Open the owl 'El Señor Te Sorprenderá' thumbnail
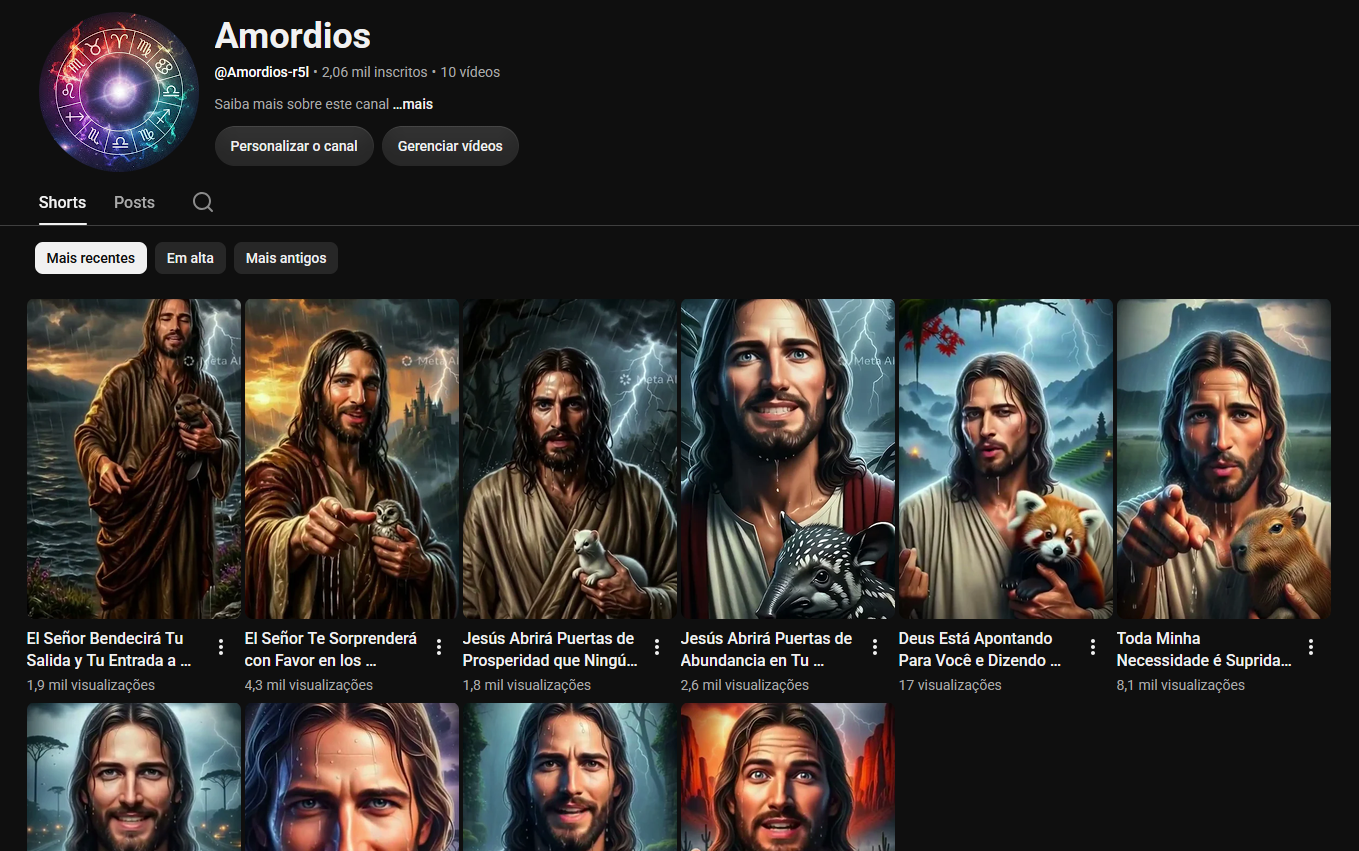 pos(352,459)
